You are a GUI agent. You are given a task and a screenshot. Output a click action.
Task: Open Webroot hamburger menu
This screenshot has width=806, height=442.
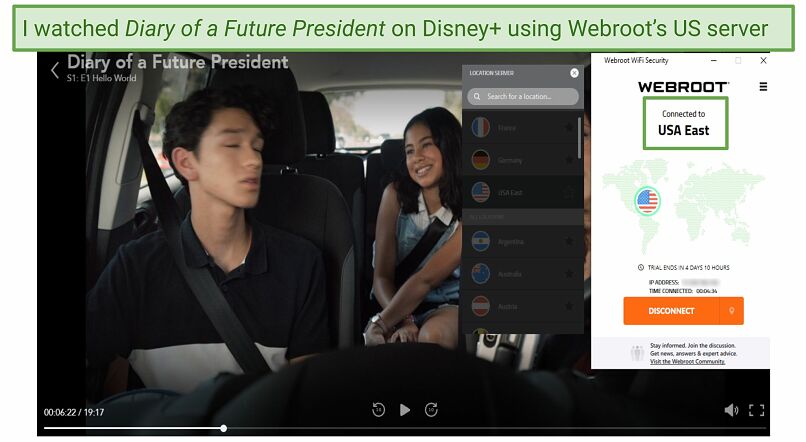click(763, 87)
